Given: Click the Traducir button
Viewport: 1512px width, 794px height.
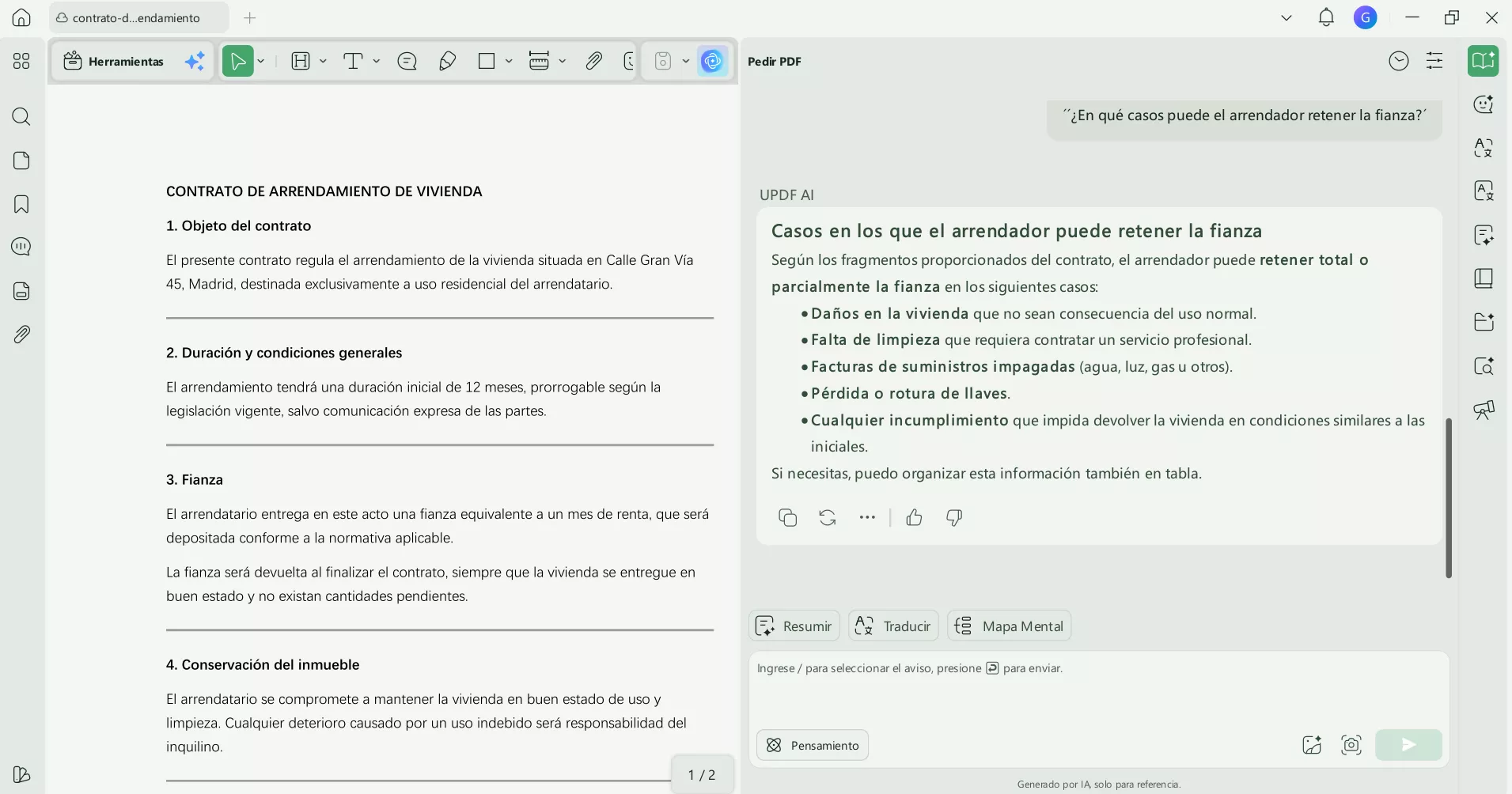Looking at the screenshot, I should [893, 626].
